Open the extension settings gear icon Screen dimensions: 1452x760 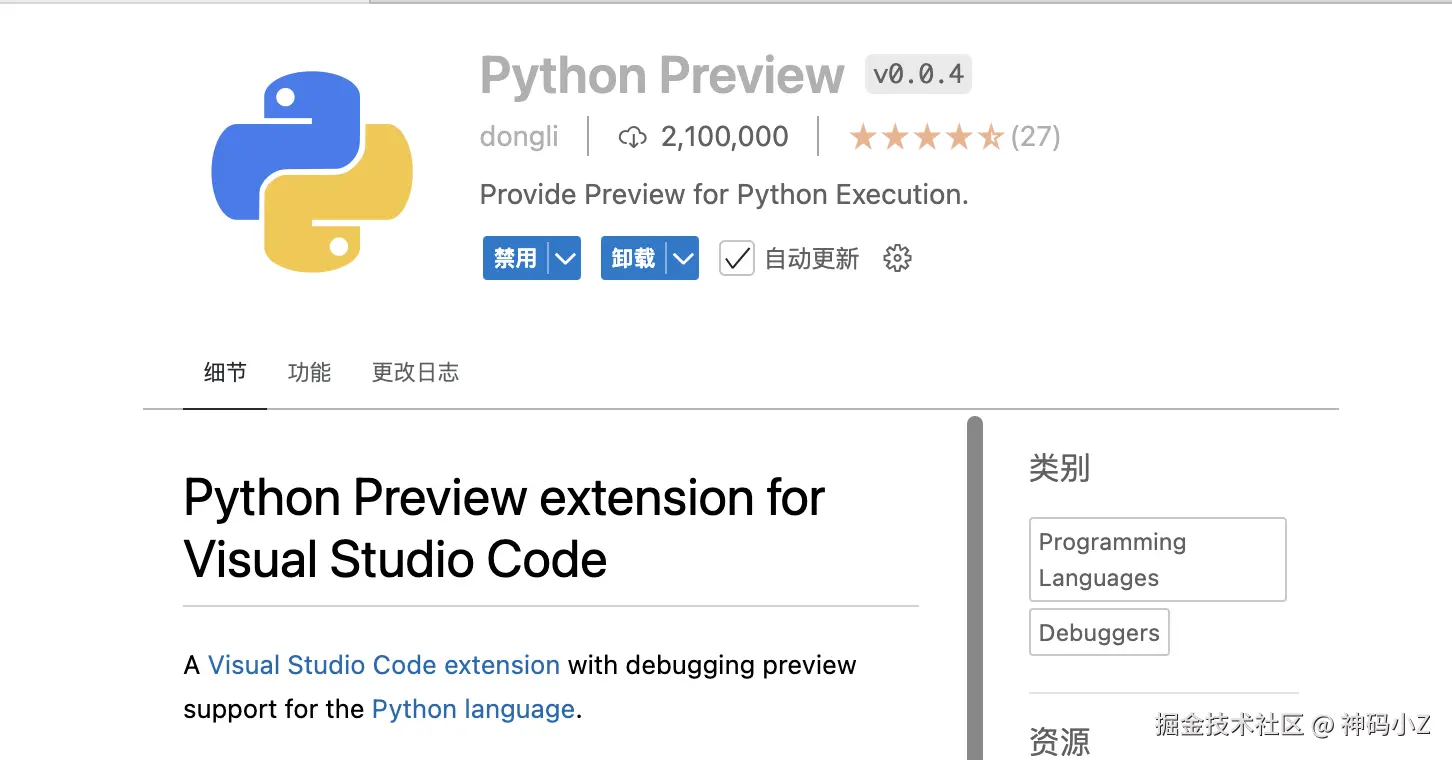[897, 259]
